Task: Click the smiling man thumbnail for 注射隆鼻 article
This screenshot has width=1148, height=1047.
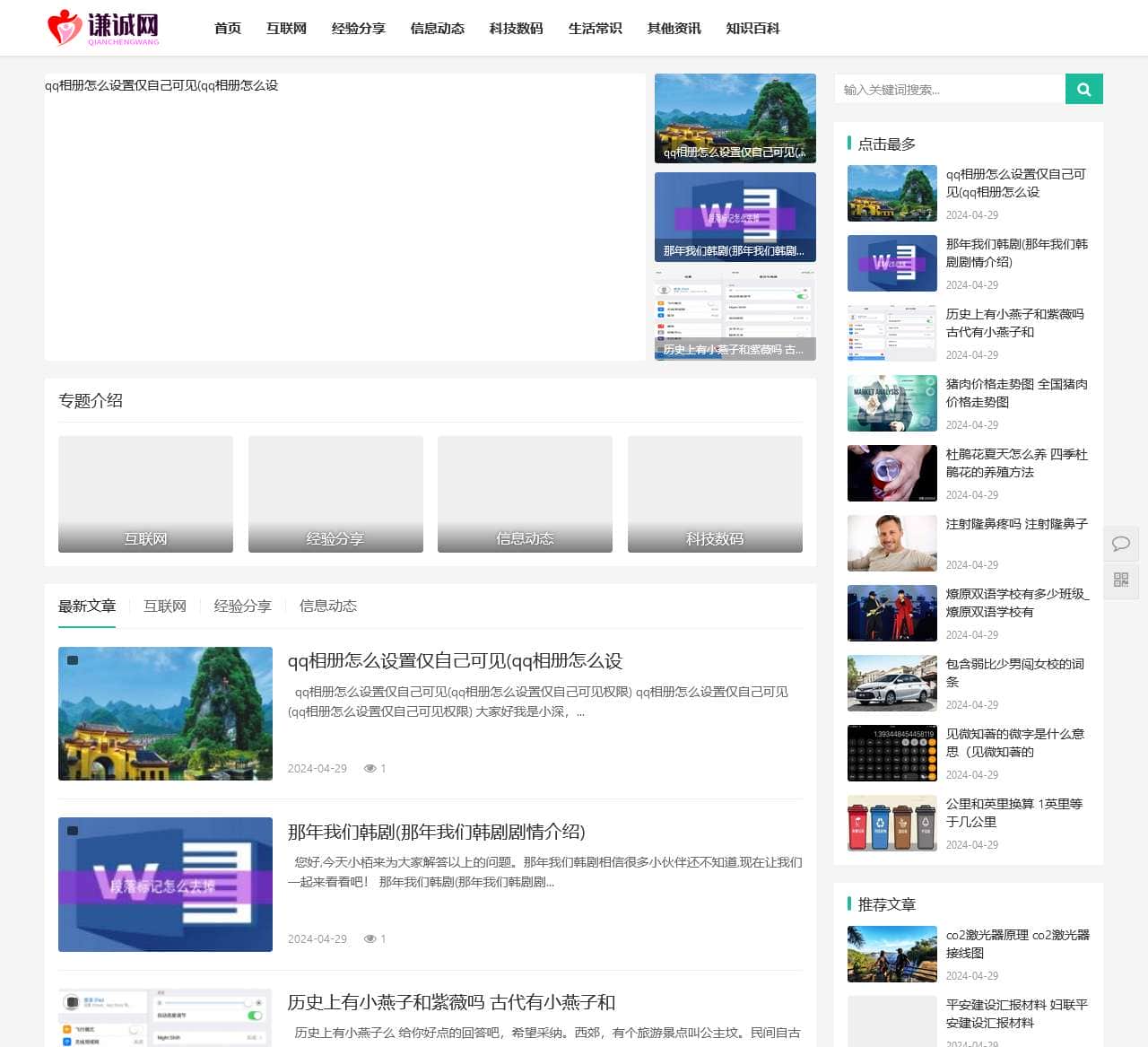Action: (x=892, y=543)
